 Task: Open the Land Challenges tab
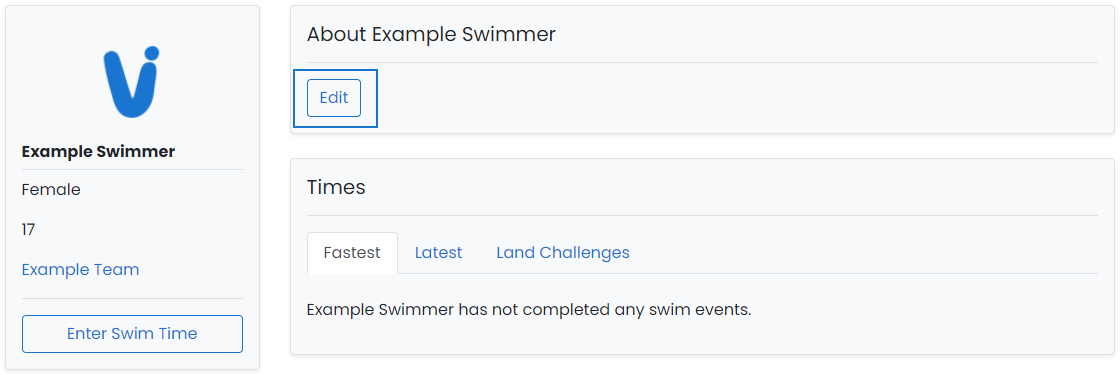[563, 252]
